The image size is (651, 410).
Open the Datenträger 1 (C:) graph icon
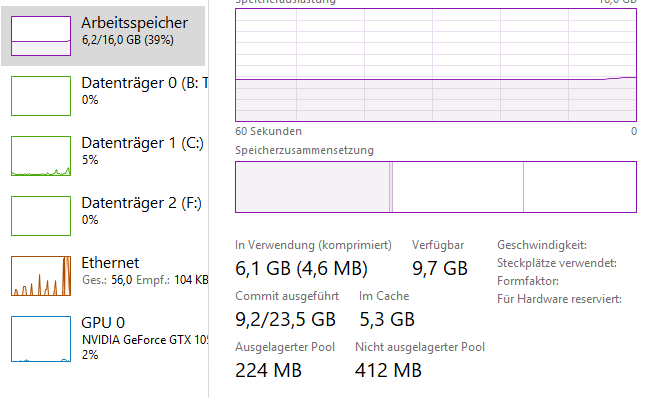[x=40, y=155]
